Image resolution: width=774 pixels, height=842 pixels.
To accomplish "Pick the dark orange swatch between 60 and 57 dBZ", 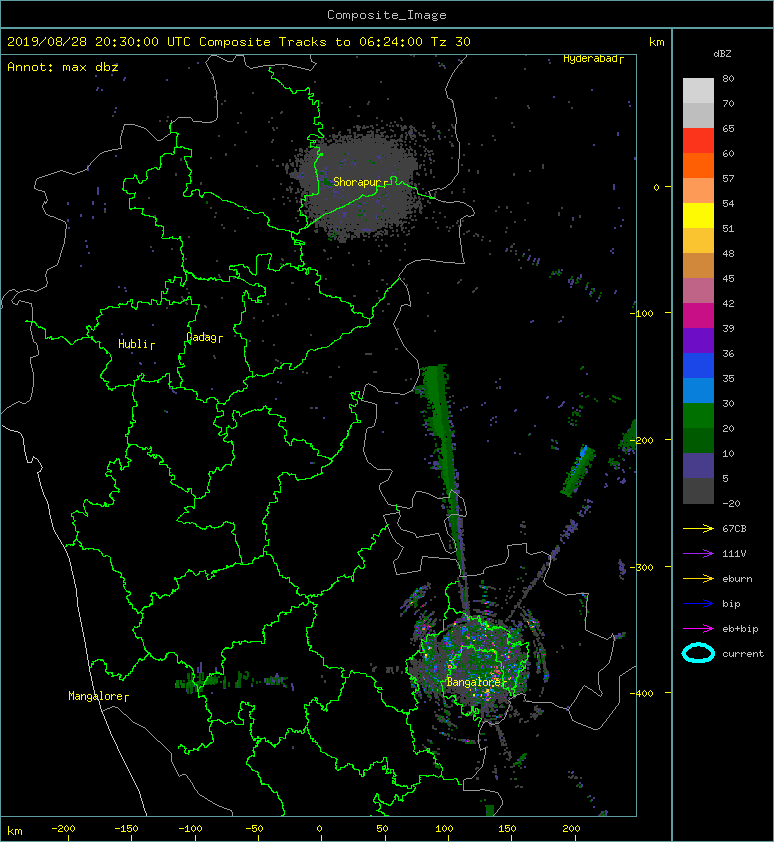I will coord(698,165).
